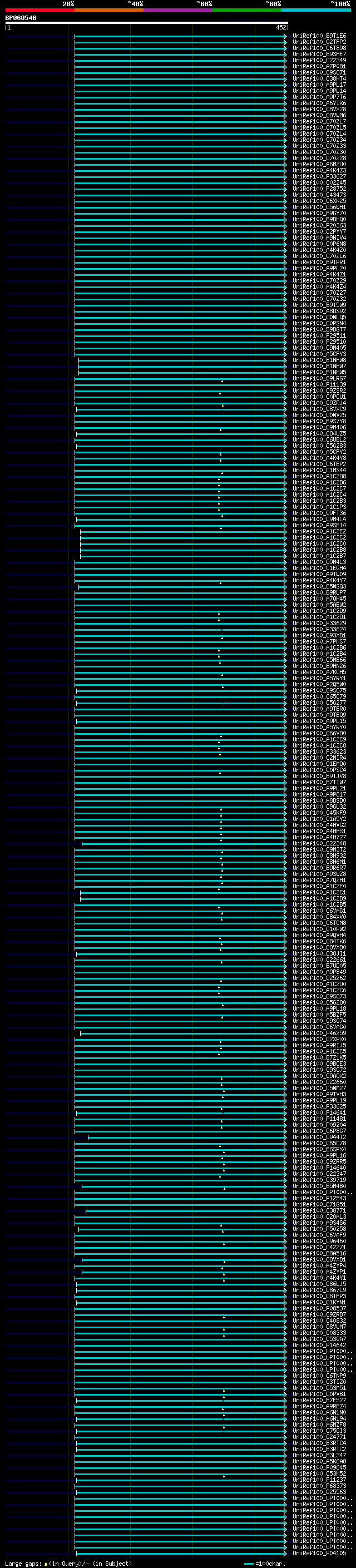Click the UniRef100_A9SEI4 label
The height and width of the screenshot is (1568, 356).
click(x=319, y=525)
